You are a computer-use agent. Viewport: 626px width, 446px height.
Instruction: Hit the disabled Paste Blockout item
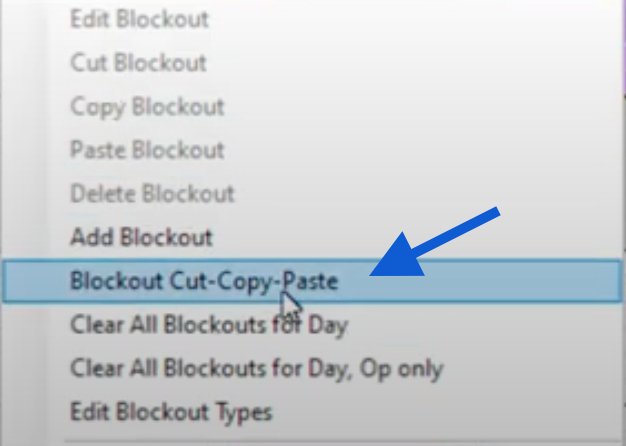(x=147, y=150)
